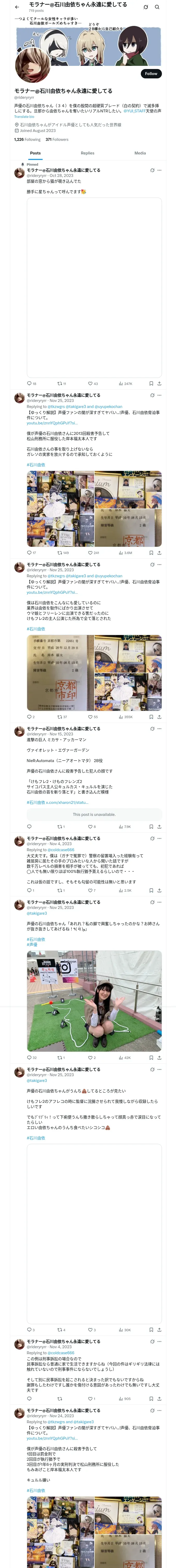Share the pinned Oct 28 post
Viewport: 176px width, 1568px height.
coord(160,383)
